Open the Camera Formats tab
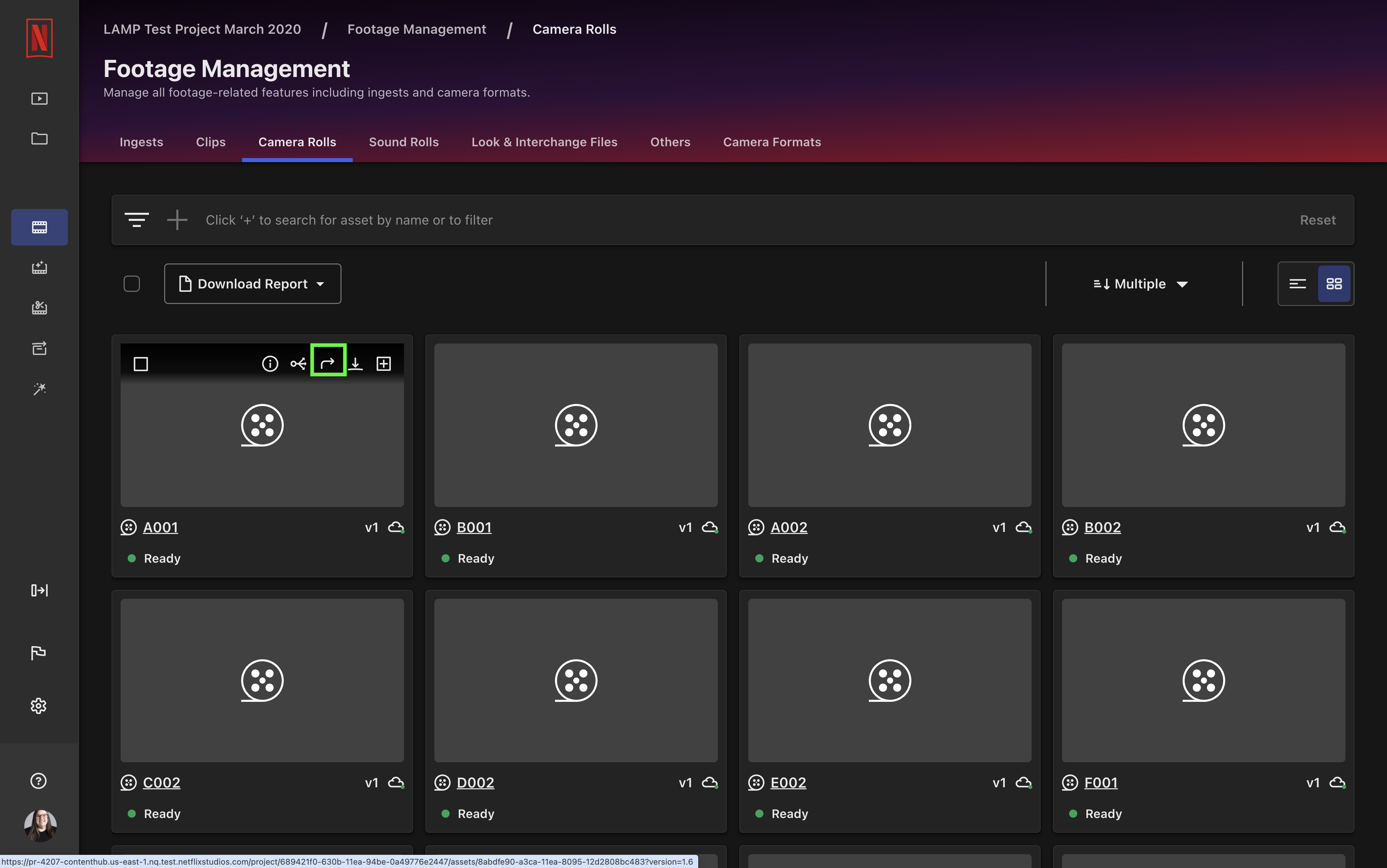Viewport: 1387px width, 868px height. point(772,142)
